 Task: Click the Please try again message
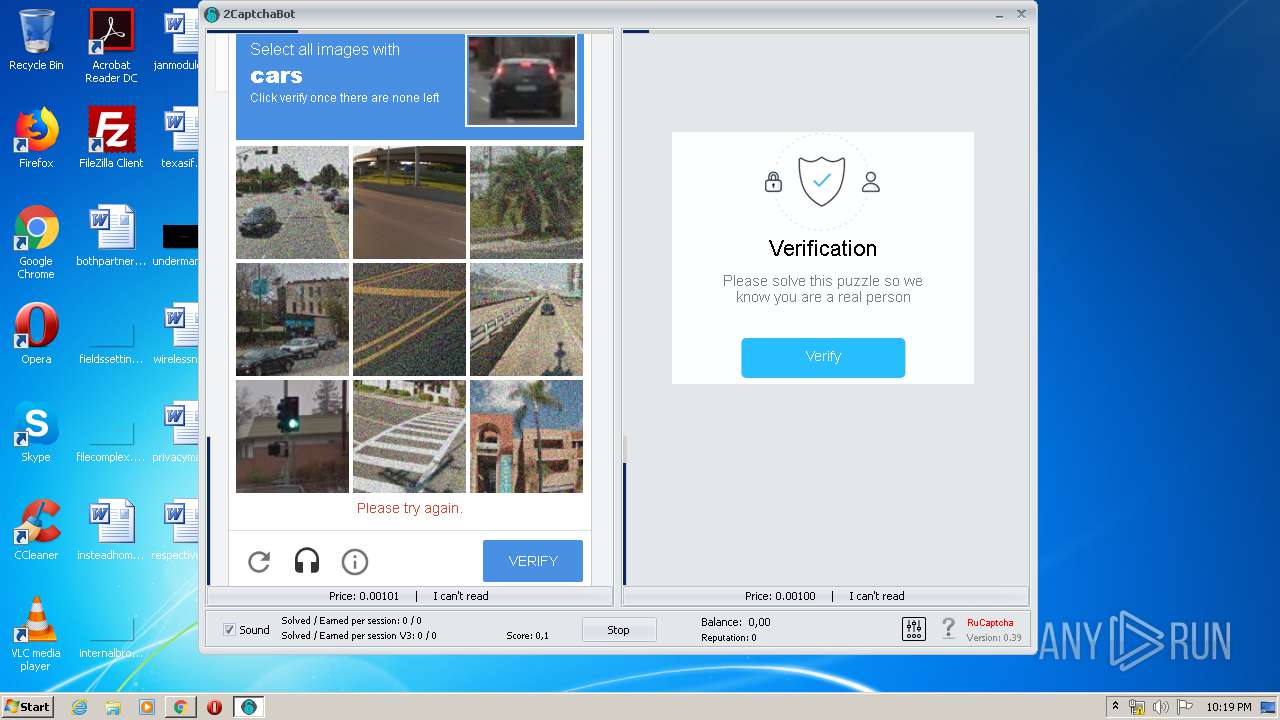409,508
